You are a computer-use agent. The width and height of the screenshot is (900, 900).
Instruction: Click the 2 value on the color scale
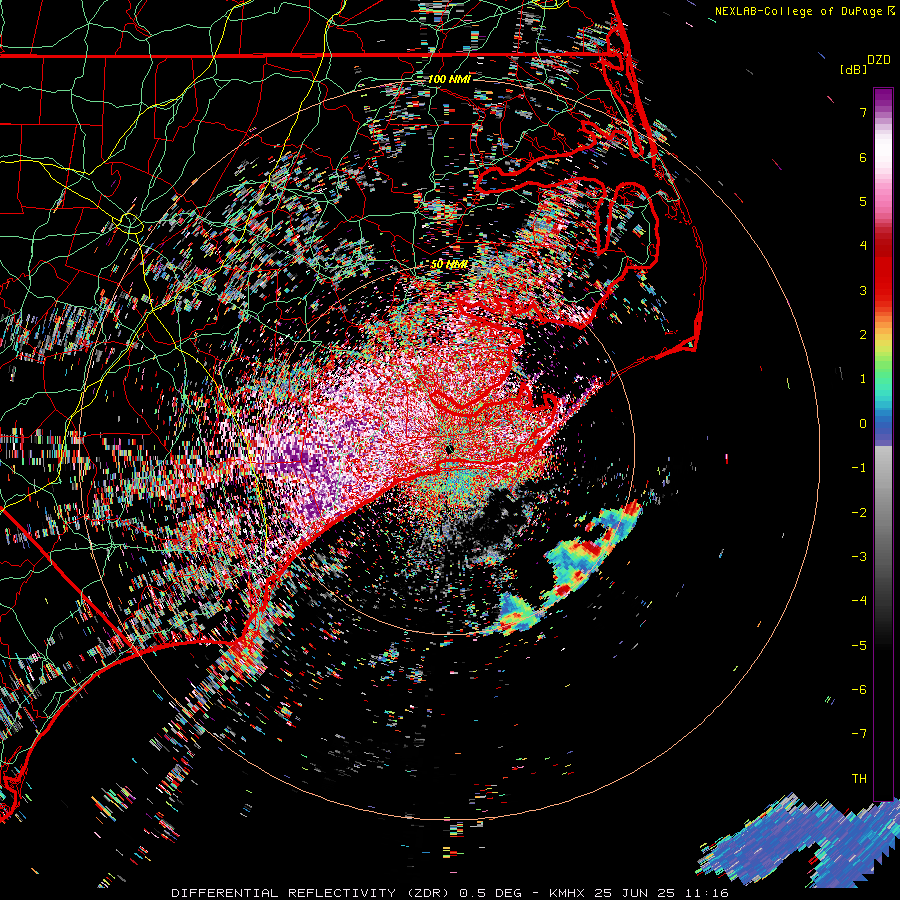click(863, 335)
